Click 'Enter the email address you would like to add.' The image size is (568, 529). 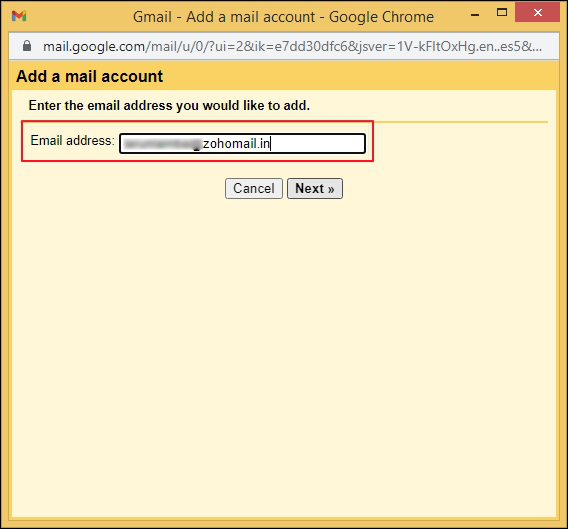tap(169, 105)
